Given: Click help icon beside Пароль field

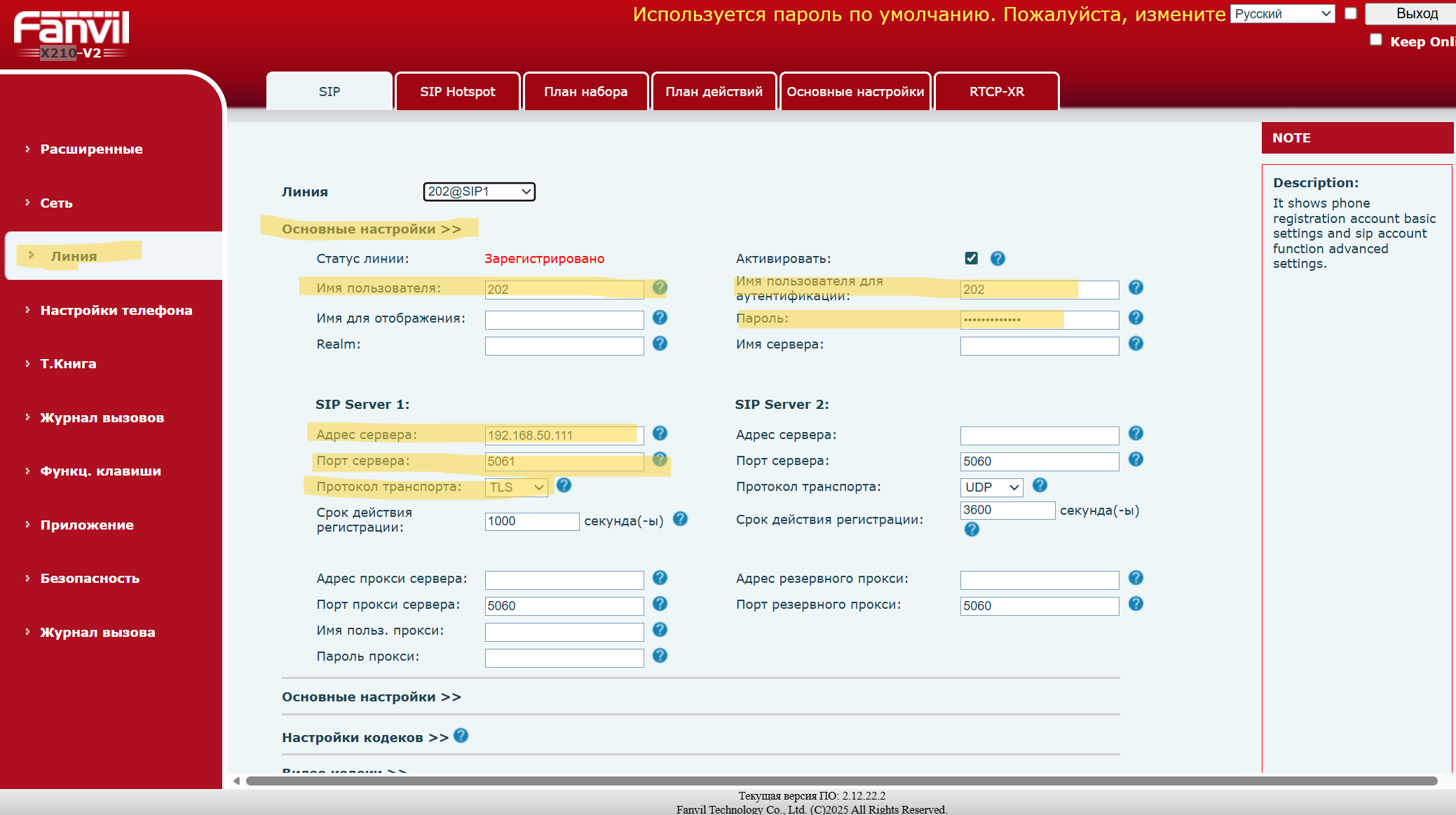Looking at the screenshot, I should click(x=1136, y=318).
